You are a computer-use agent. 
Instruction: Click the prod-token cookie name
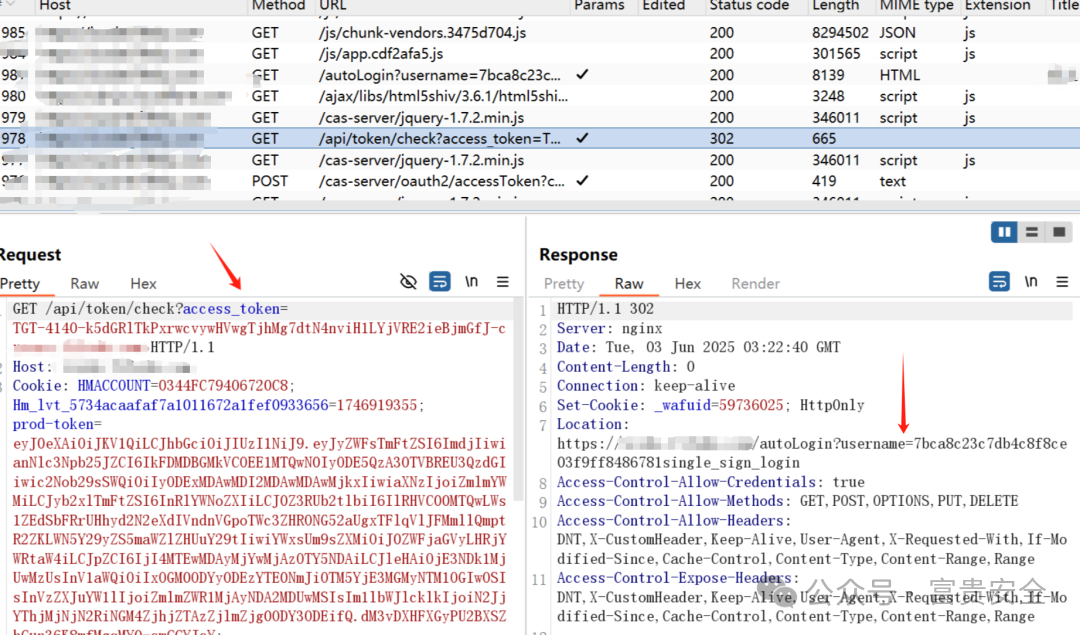pyautogui.click(x=53, y=424)
